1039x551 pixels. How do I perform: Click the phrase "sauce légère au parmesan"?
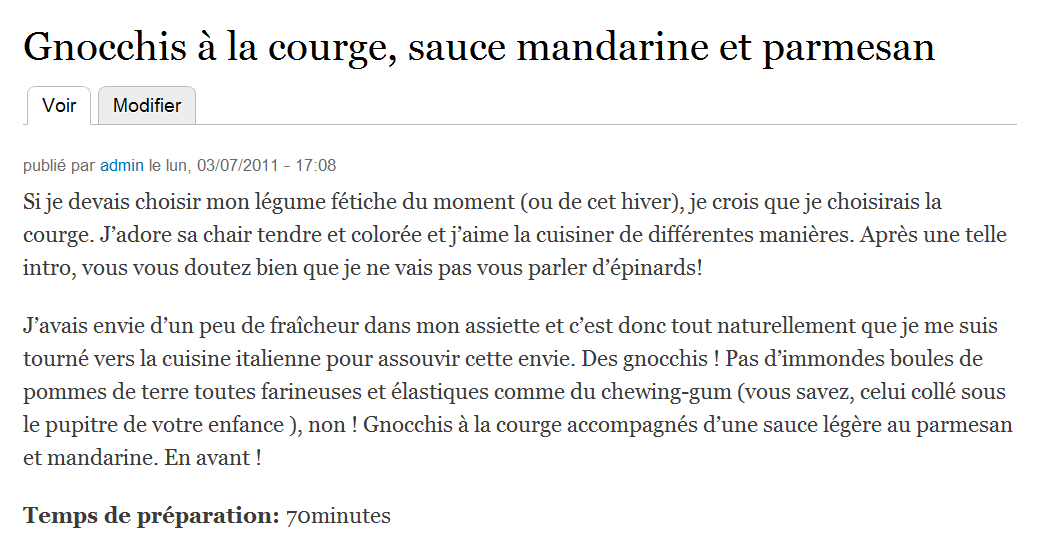point(893,425)
